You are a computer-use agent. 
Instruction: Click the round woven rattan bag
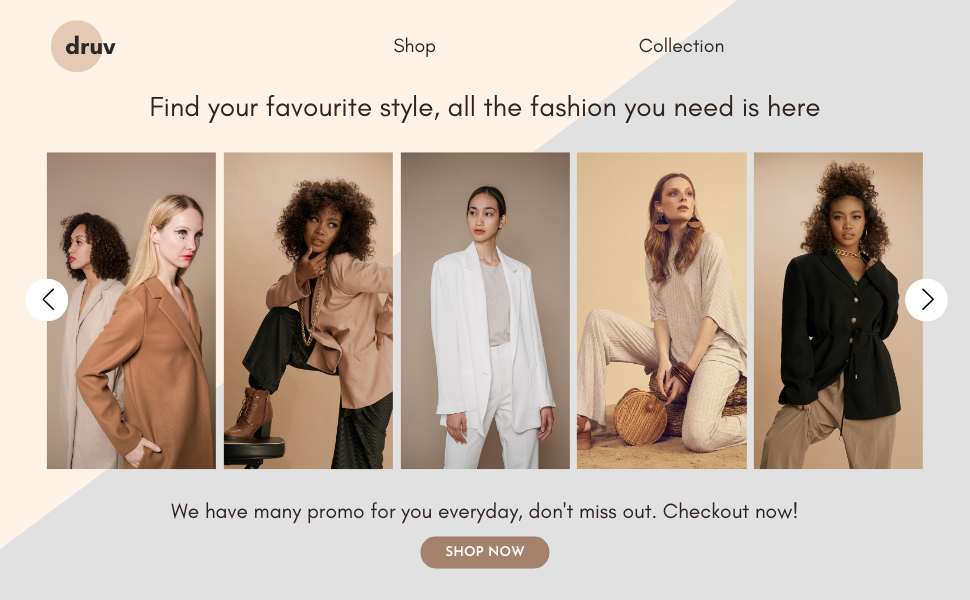[640, 417]
